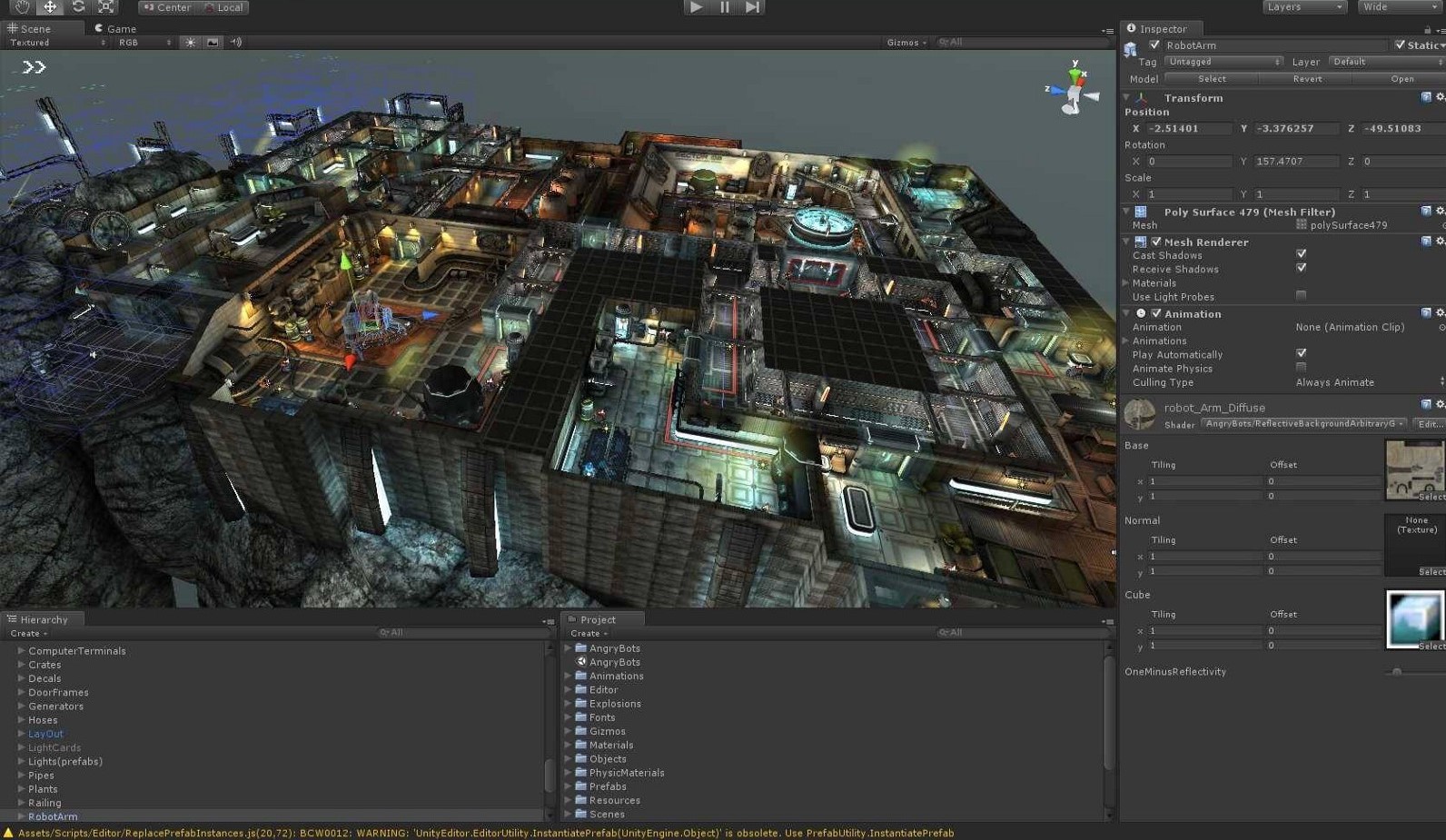The height and width of the screenshot is (840, 1446).
Task: Click the scene orientation axis gizmo
Action: click(x=1074, y=89)
